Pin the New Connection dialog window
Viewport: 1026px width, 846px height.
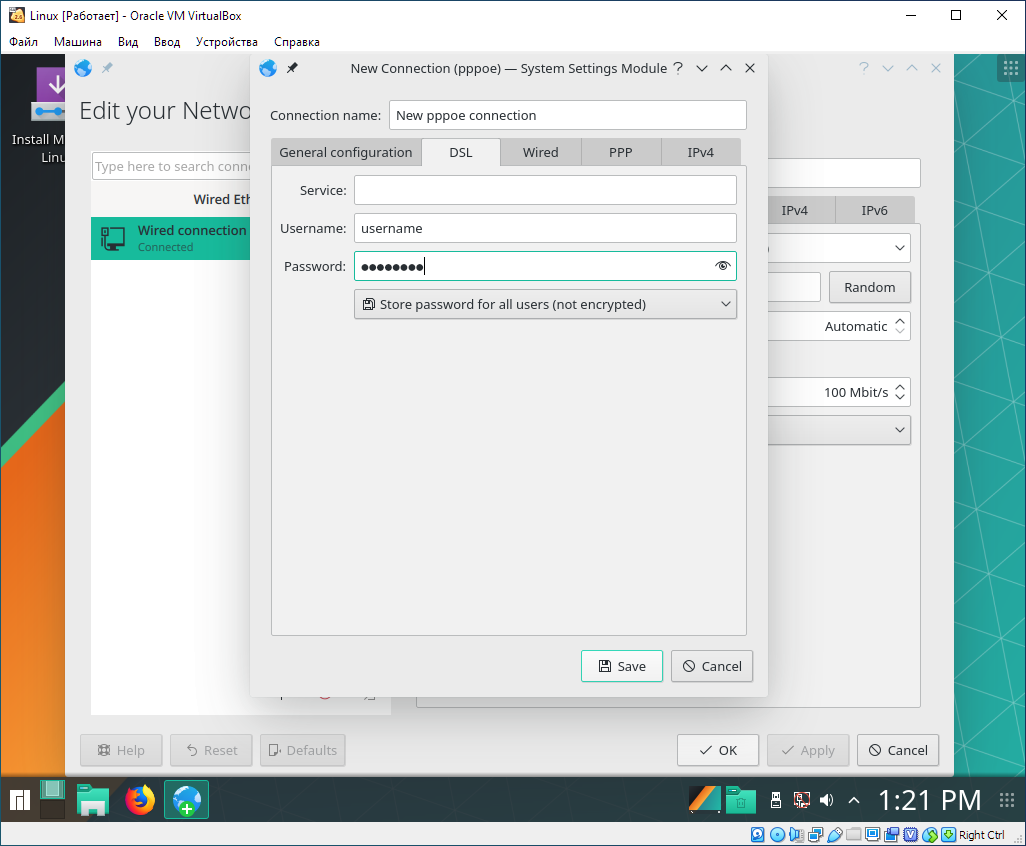(x=292, y=68)
